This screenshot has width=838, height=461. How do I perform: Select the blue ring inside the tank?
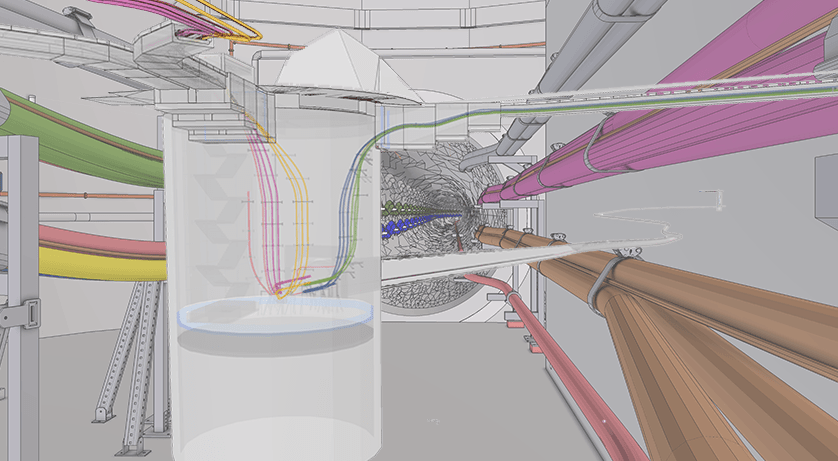(275, 315)
